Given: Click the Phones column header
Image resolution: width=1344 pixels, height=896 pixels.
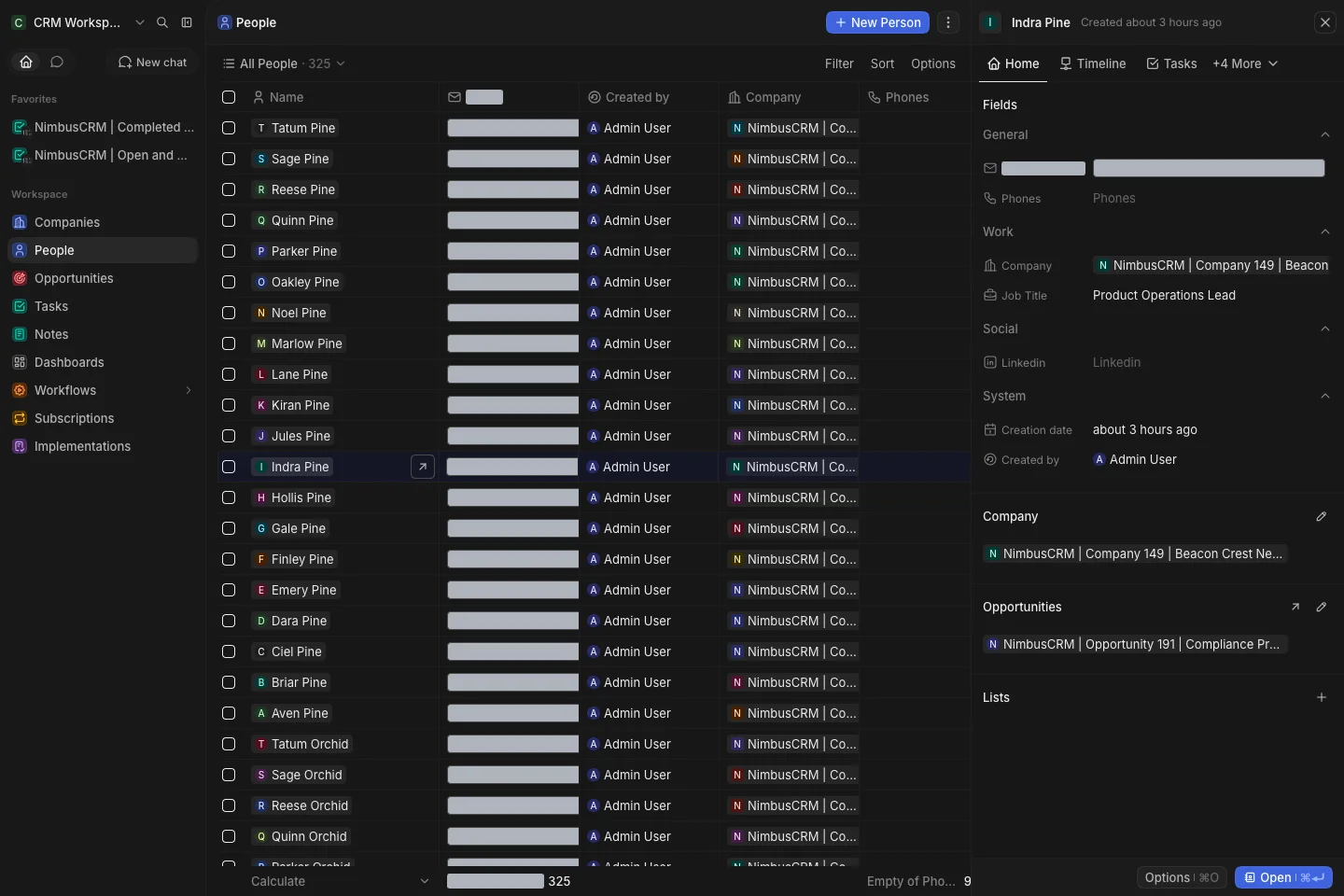Looking at the screenshot, I should coord(915,97).
